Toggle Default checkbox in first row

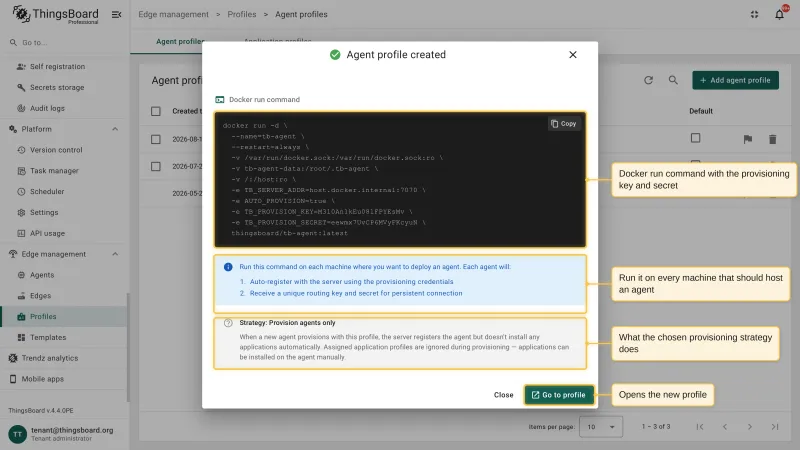coord(695,138)
